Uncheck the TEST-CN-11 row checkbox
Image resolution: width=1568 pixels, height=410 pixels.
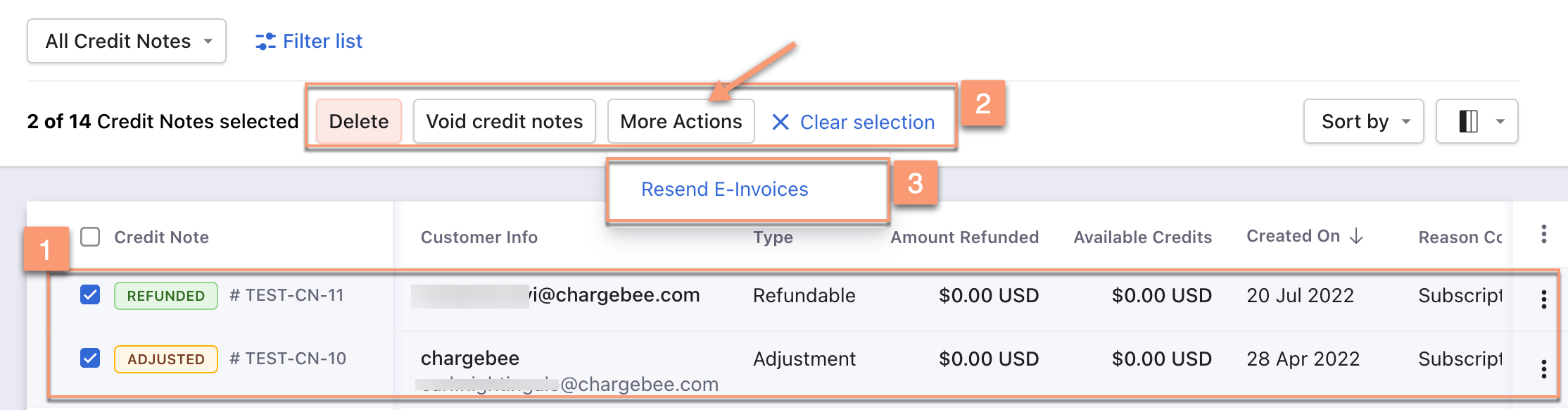pos(90,294)
